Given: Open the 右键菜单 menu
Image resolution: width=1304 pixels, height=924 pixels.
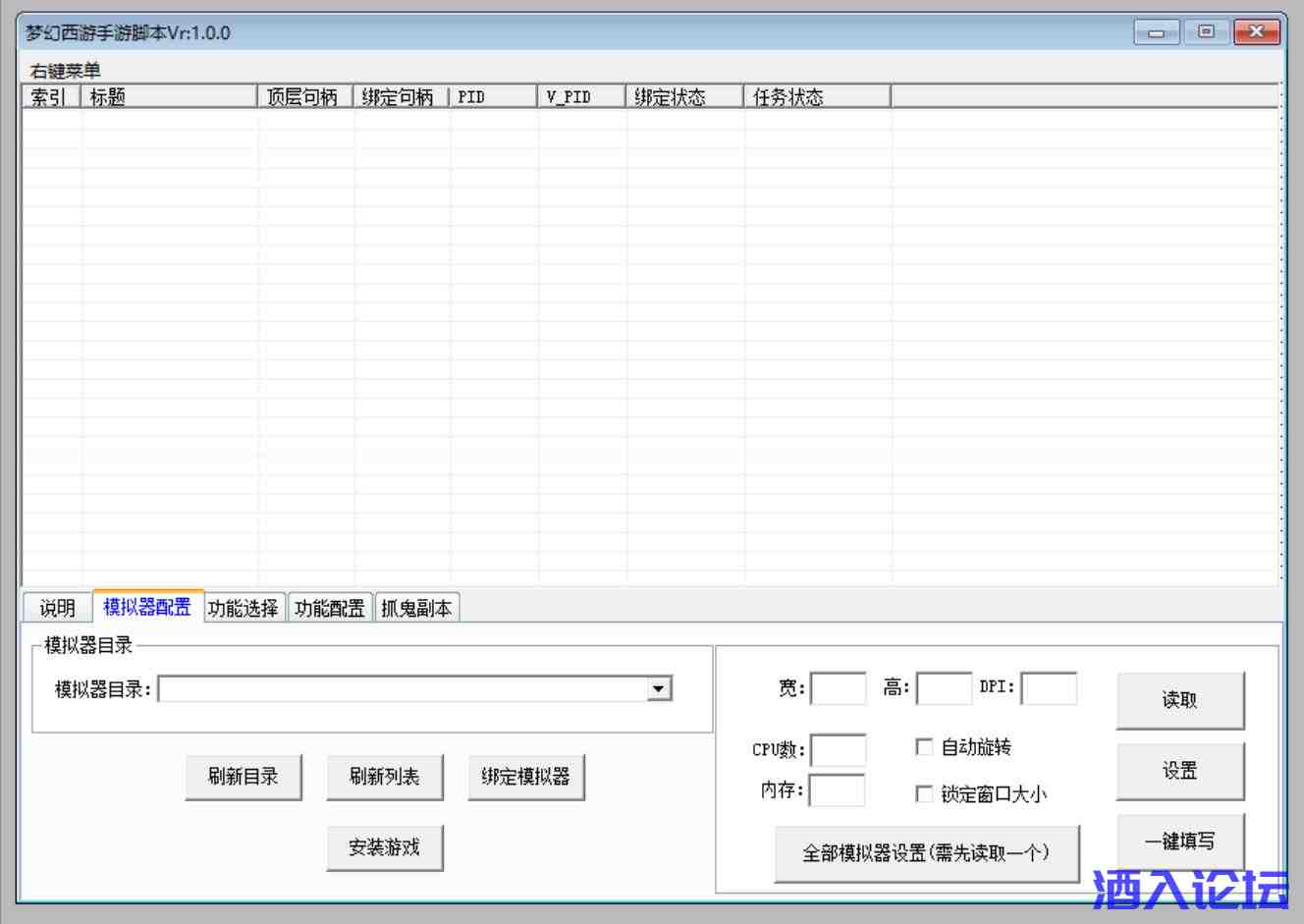Looking at the screenshot, I should click(x=65, y=71).
